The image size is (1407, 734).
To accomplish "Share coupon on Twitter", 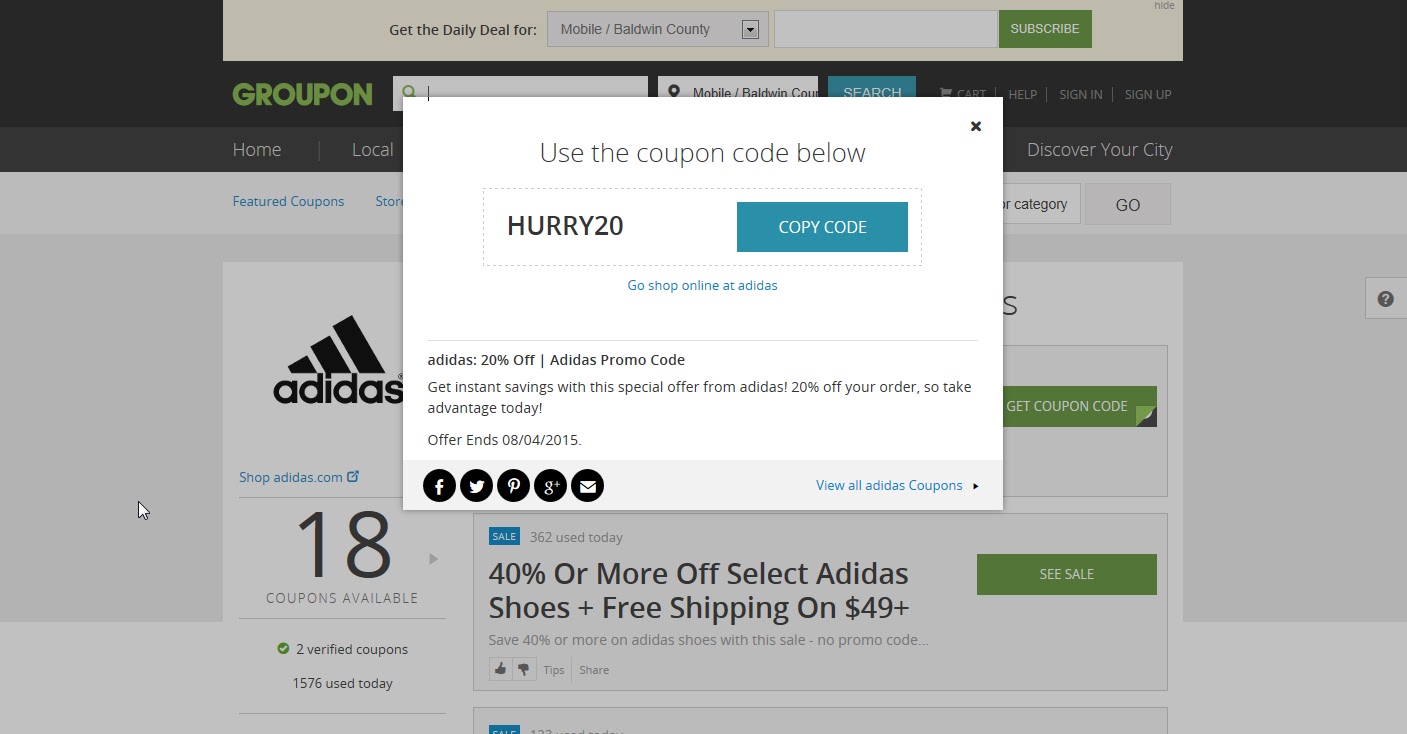I will pos(476,486).
